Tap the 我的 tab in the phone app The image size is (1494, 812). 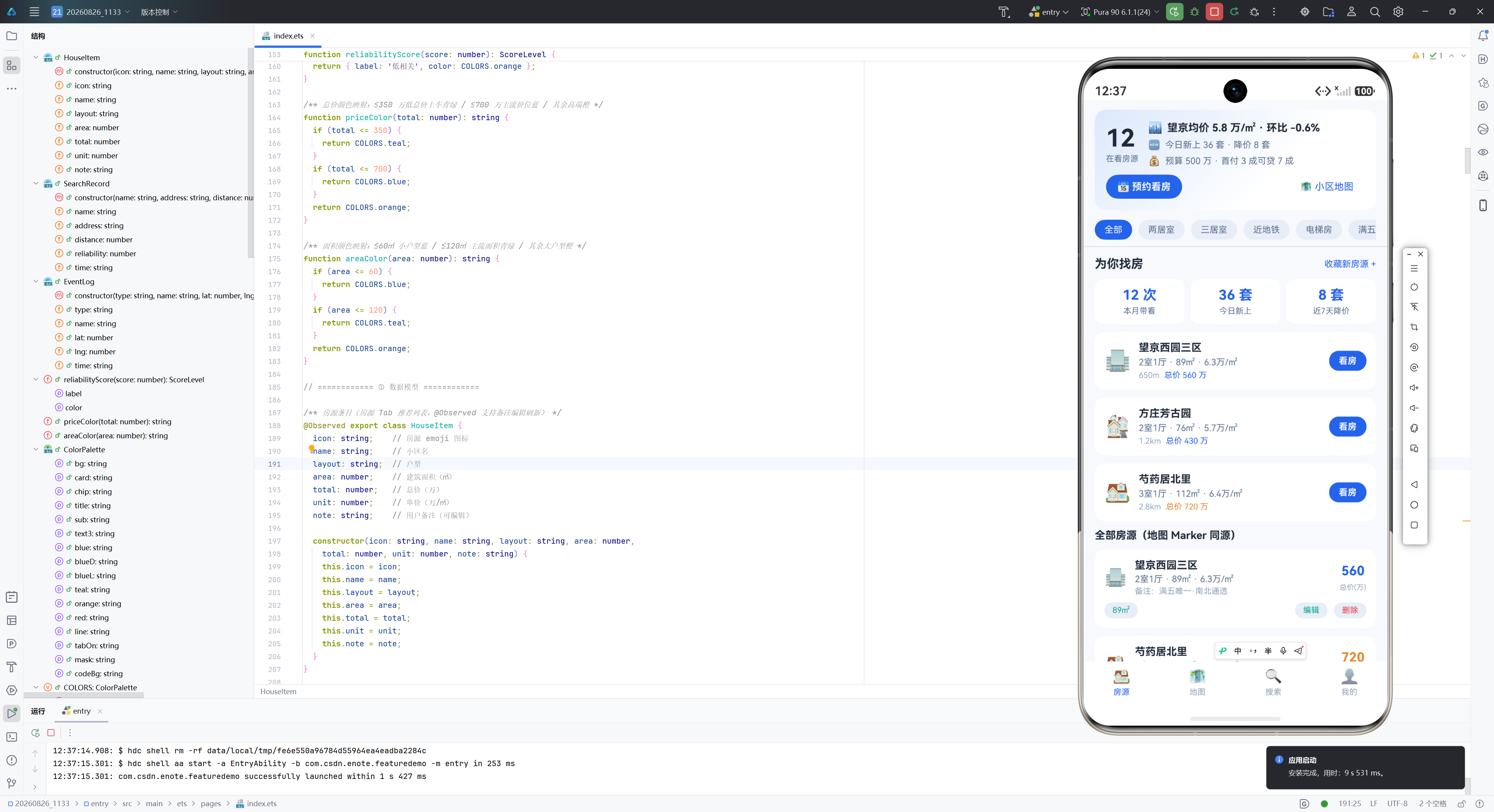click(x=1349, y=682)
